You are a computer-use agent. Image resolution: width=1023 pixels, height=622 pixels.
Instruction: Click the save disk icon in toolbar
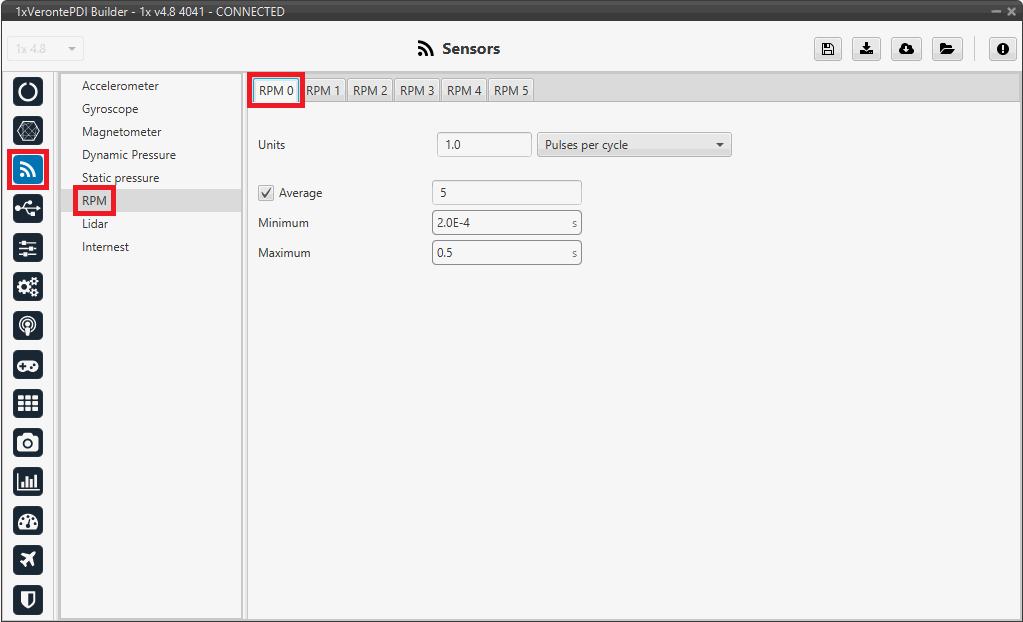pyautogui.click(x=827, y=49)
